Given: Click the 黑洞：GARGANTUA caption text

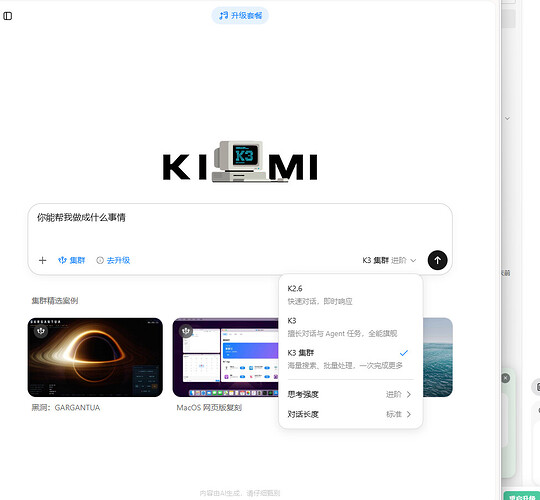Looking at the screenshot, I should pos(65,408).
